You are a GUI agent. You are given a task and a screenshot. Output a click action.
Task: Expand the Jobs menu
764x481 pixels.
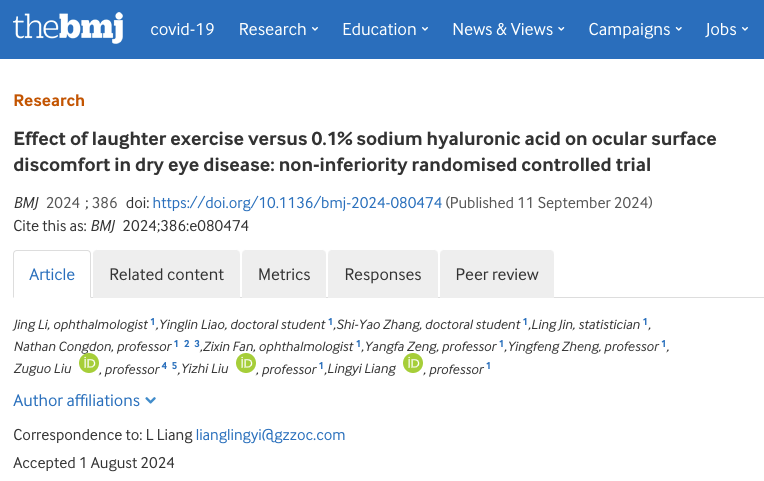coord(726,29)
